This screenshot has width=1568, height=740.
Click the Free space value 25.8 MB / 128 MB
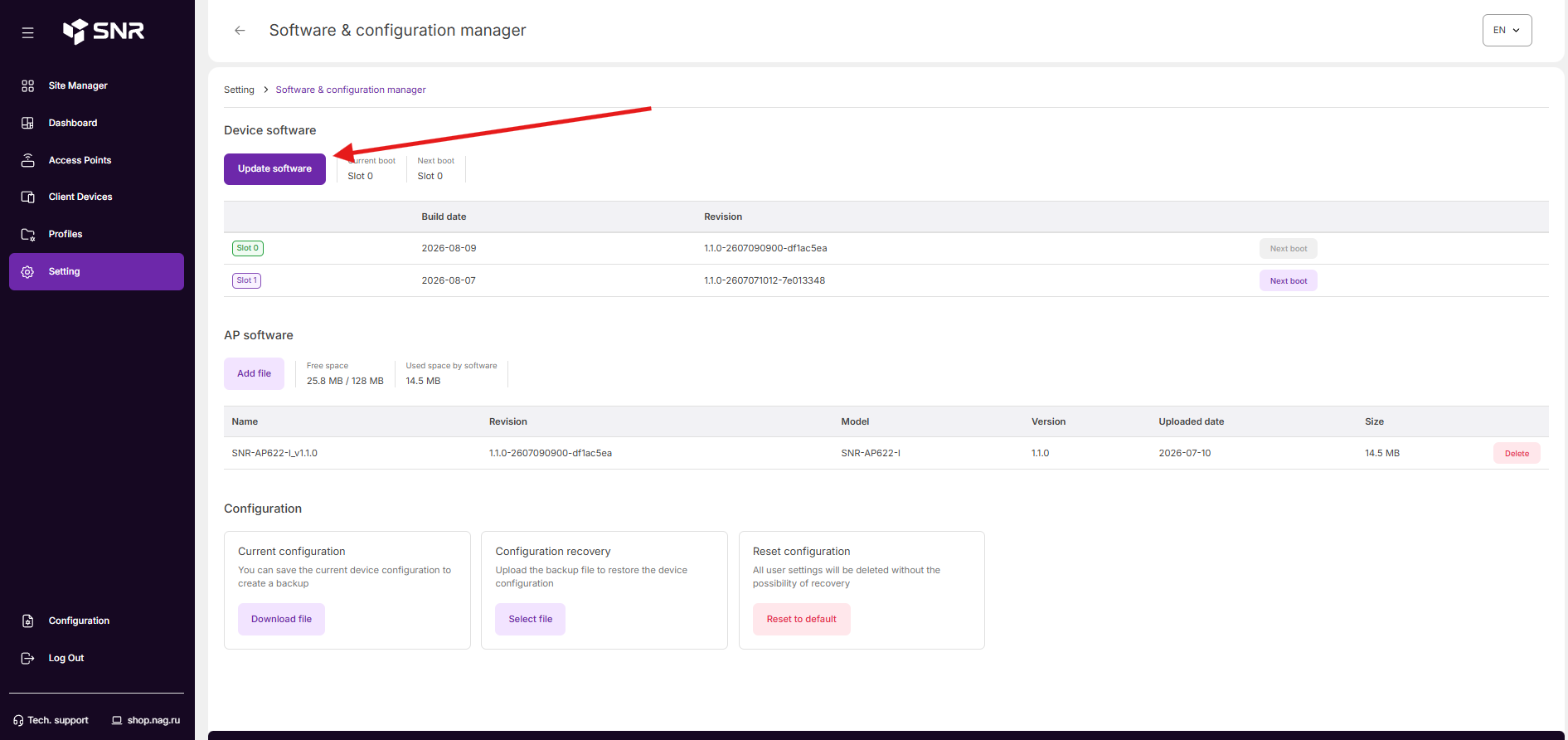[345, 381]
